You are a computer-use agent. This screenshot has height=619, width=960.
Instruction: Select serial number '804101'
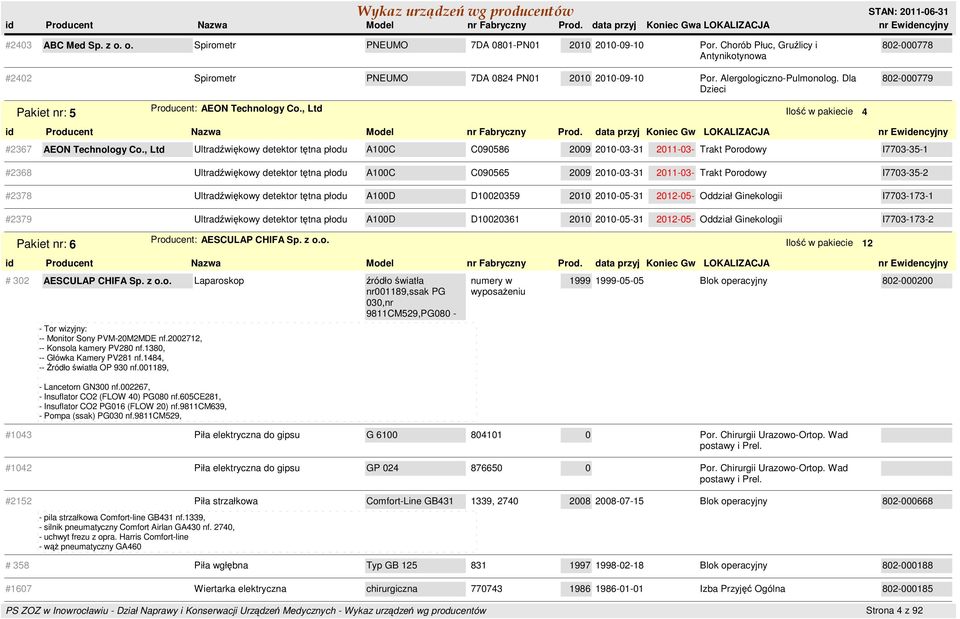pyautogui.click(x=486, y=435)
